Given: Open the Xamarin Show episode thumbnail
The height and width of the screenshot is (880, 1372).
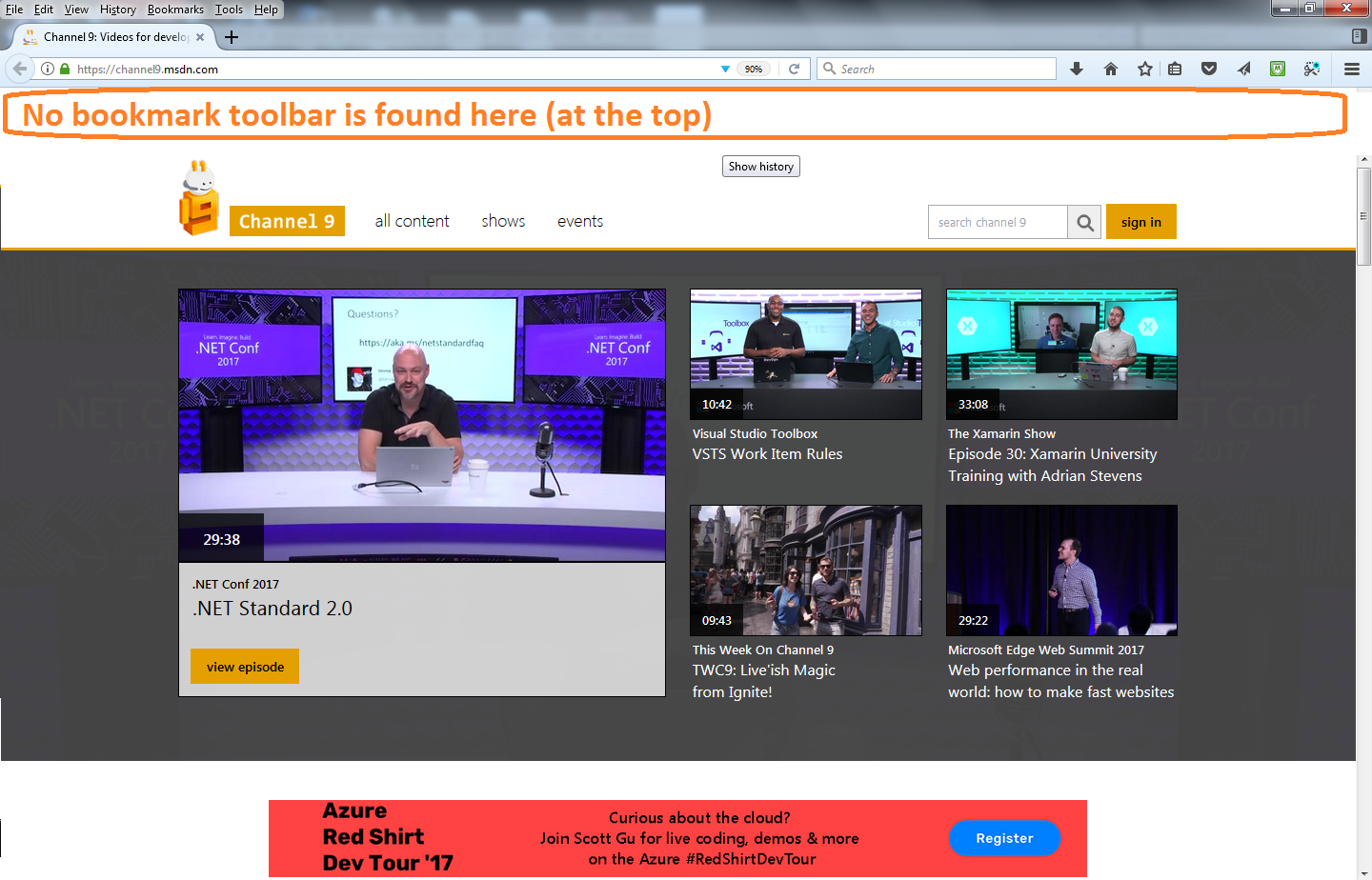Looking at the screenshot, I should pos(1061,354).
